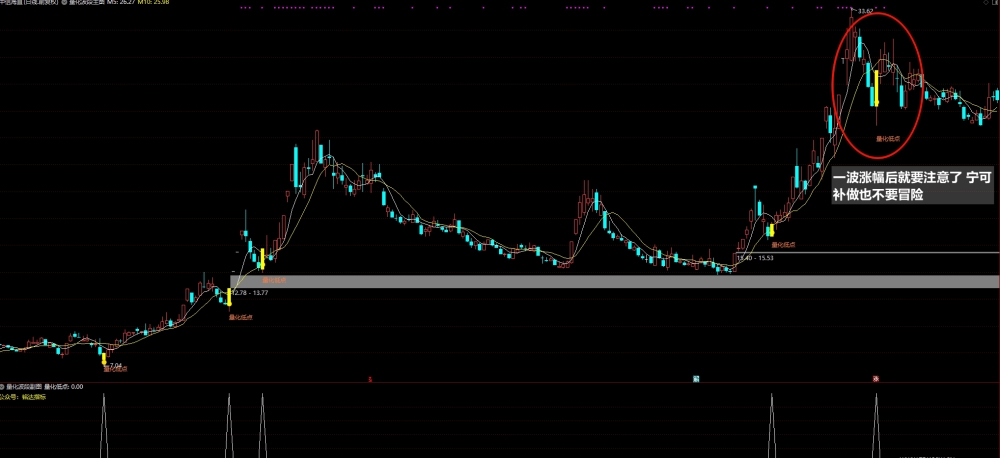Click the red '涨' marker icon near the sub-chart

click(876, 379)
